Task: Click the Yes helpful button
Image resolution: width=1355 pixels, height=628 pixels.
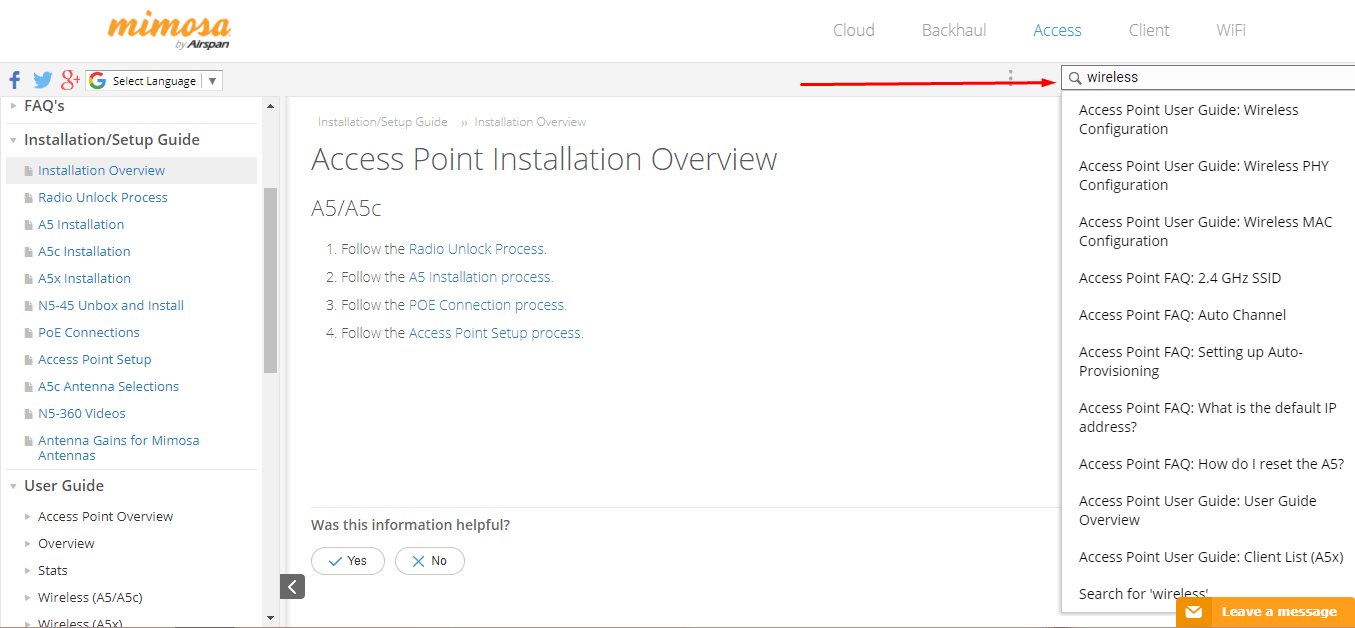Action: pyautogui.click(x=347, y=561)
